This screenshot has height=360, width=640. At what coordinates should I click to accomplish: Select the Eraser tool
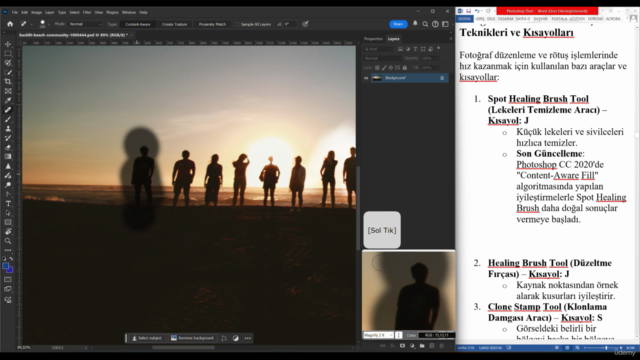[8, 147]
